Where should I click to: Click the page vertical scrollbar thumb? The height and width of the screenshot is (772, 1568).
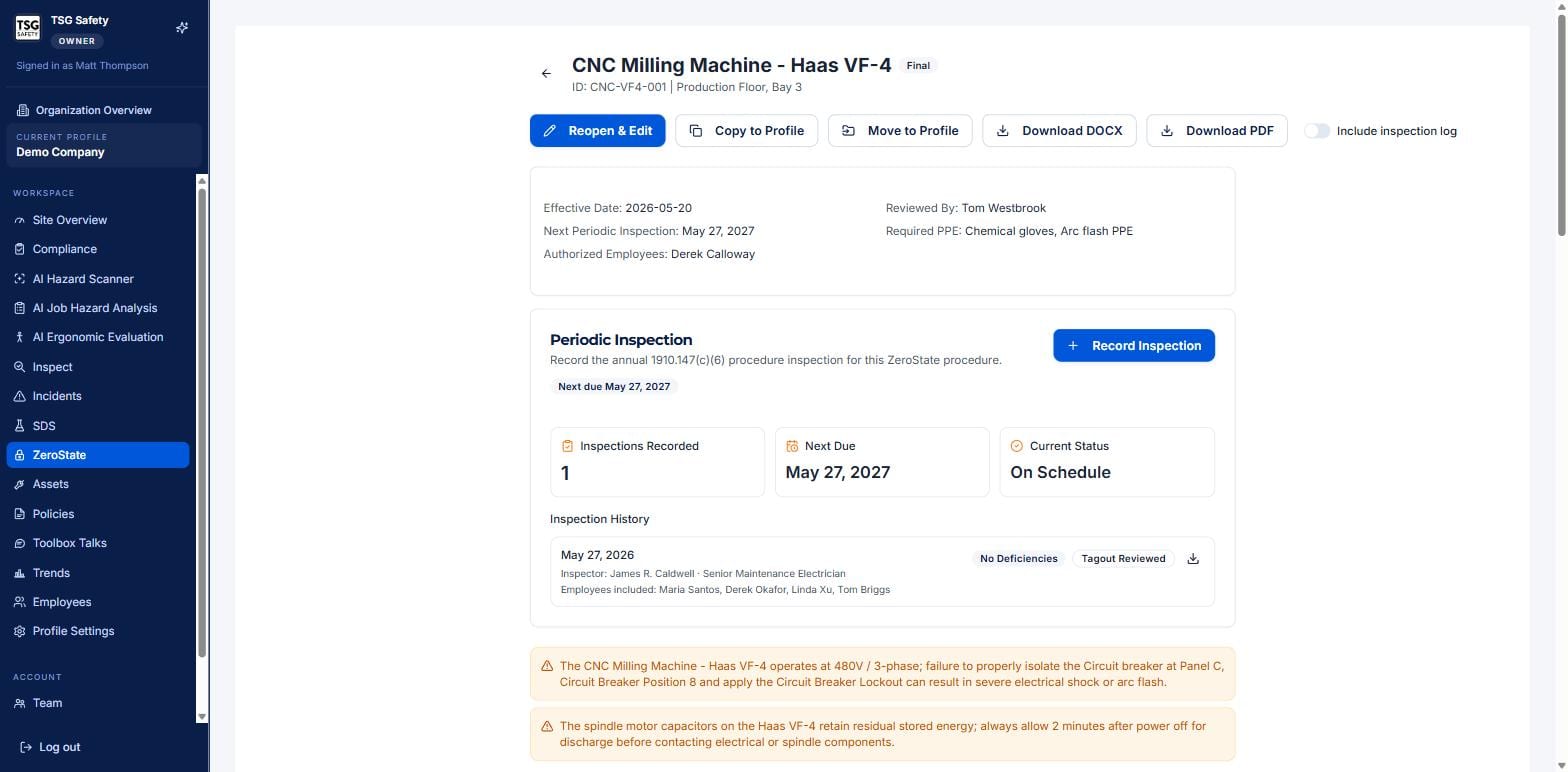click(x=1561, y=120)
